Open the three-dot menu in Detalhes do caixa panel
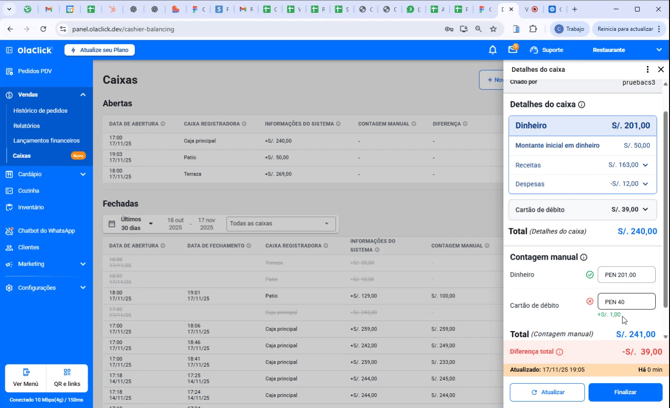The width and height of the screenshot is (670, 408). click(x=647, y=69)
